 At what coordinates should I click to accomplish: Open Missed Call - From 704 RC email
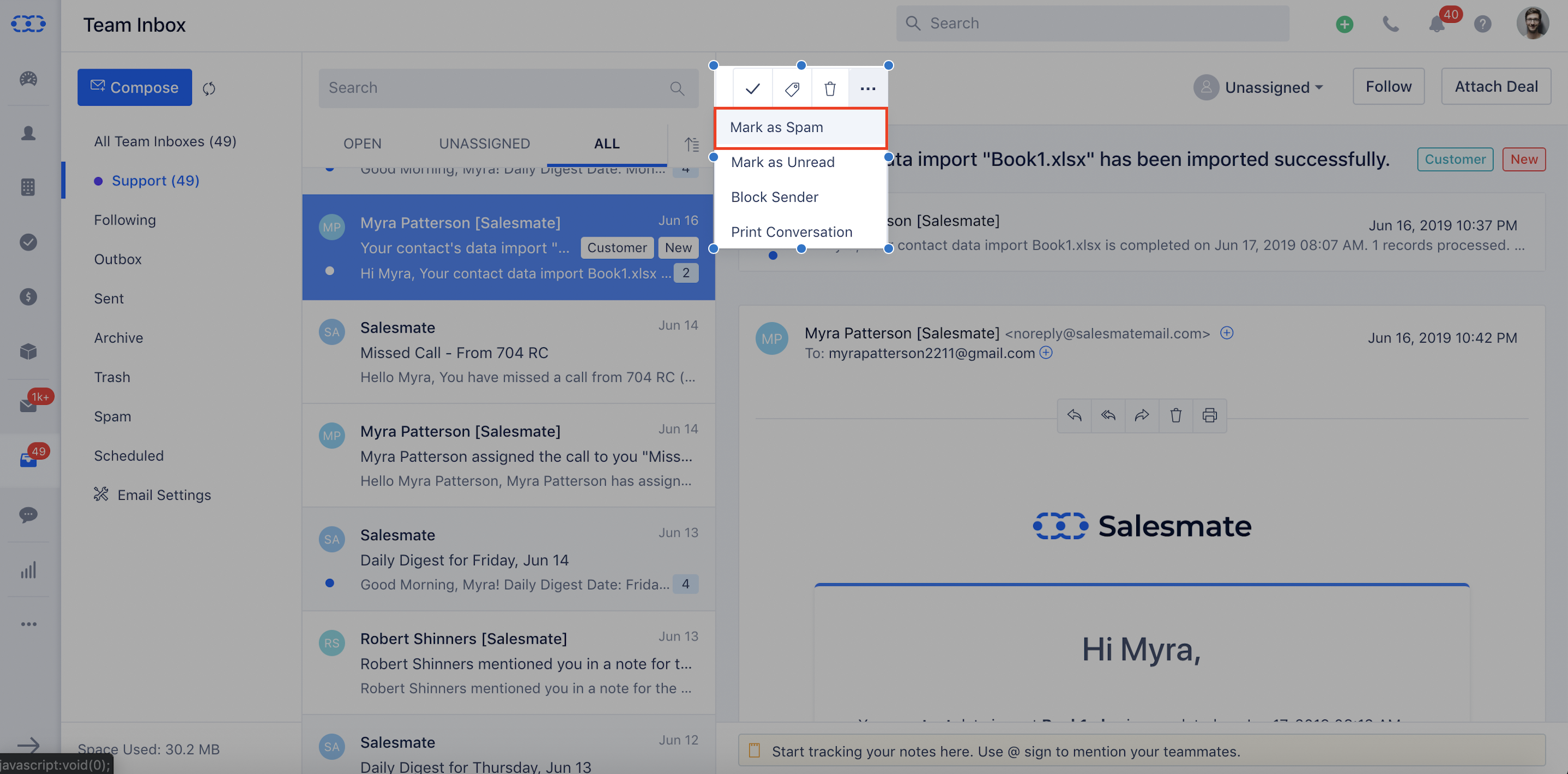pos(508,352)
